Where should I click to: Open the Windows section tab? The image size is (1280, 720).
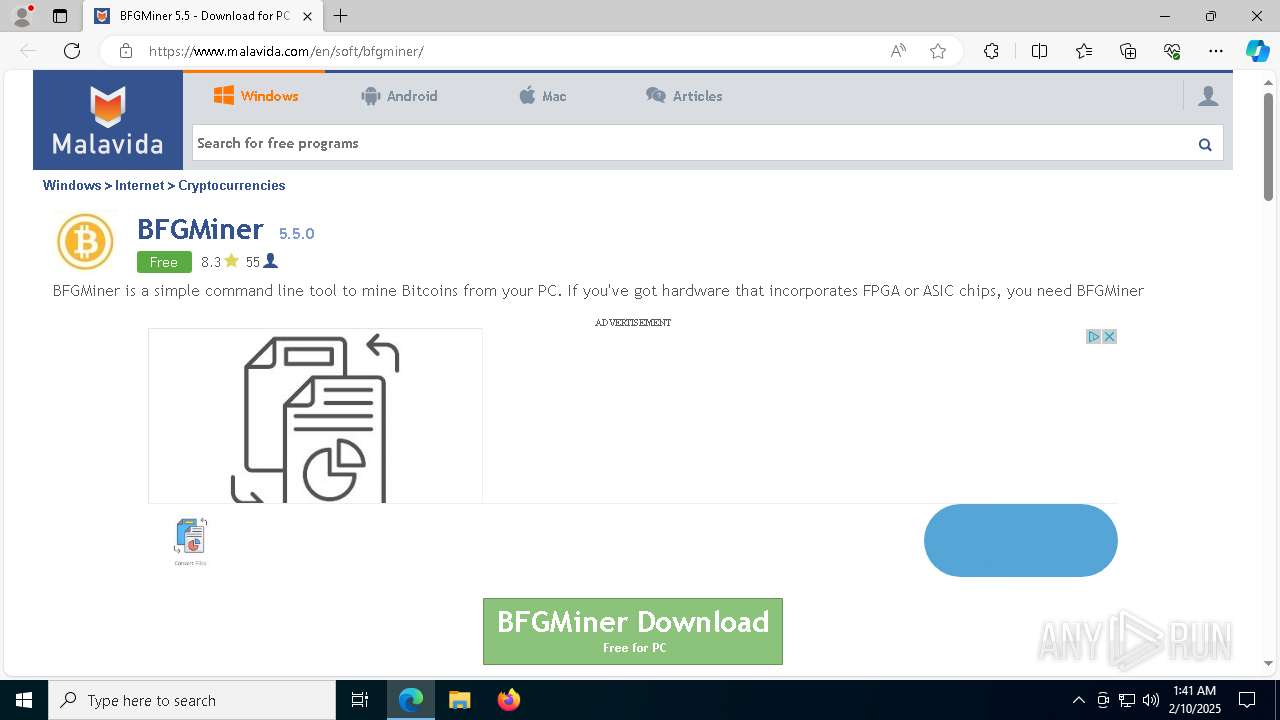click(256, 96)
